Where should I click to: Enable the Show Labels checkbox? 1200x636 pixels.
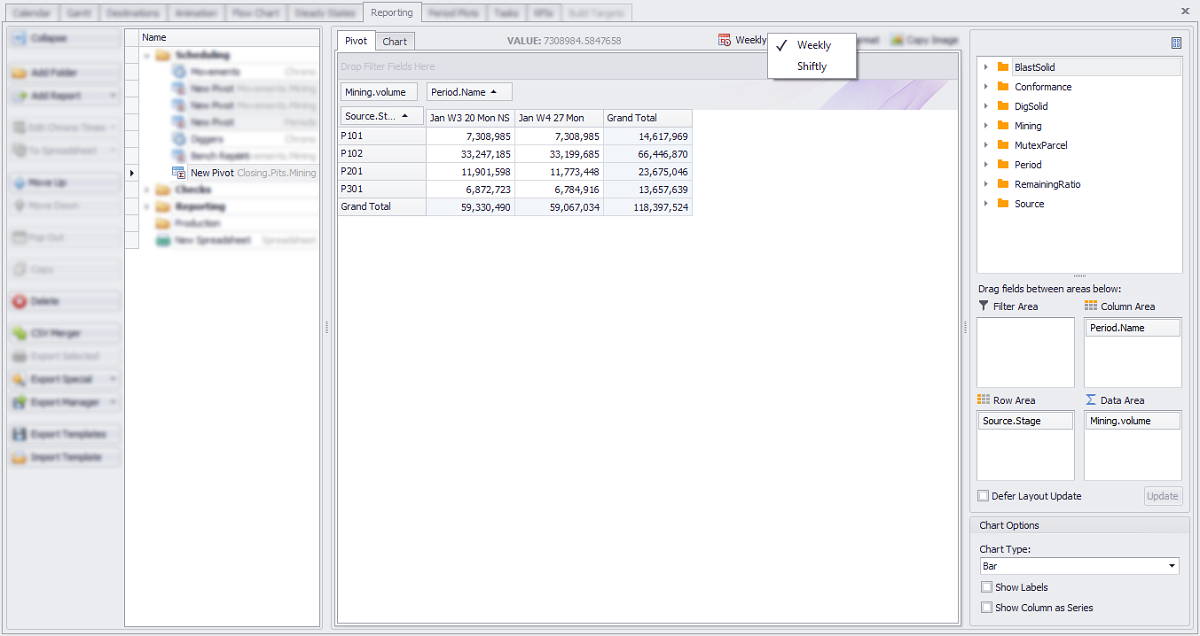(x=987, y=587)
